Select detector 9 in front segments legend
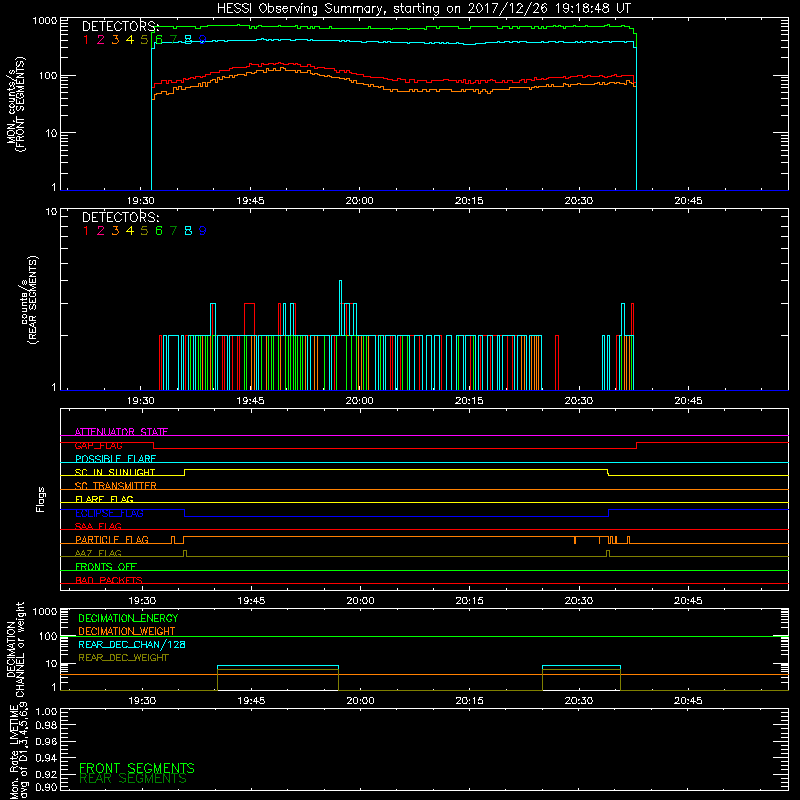The image size is (800, 800). tap(203, 40)
